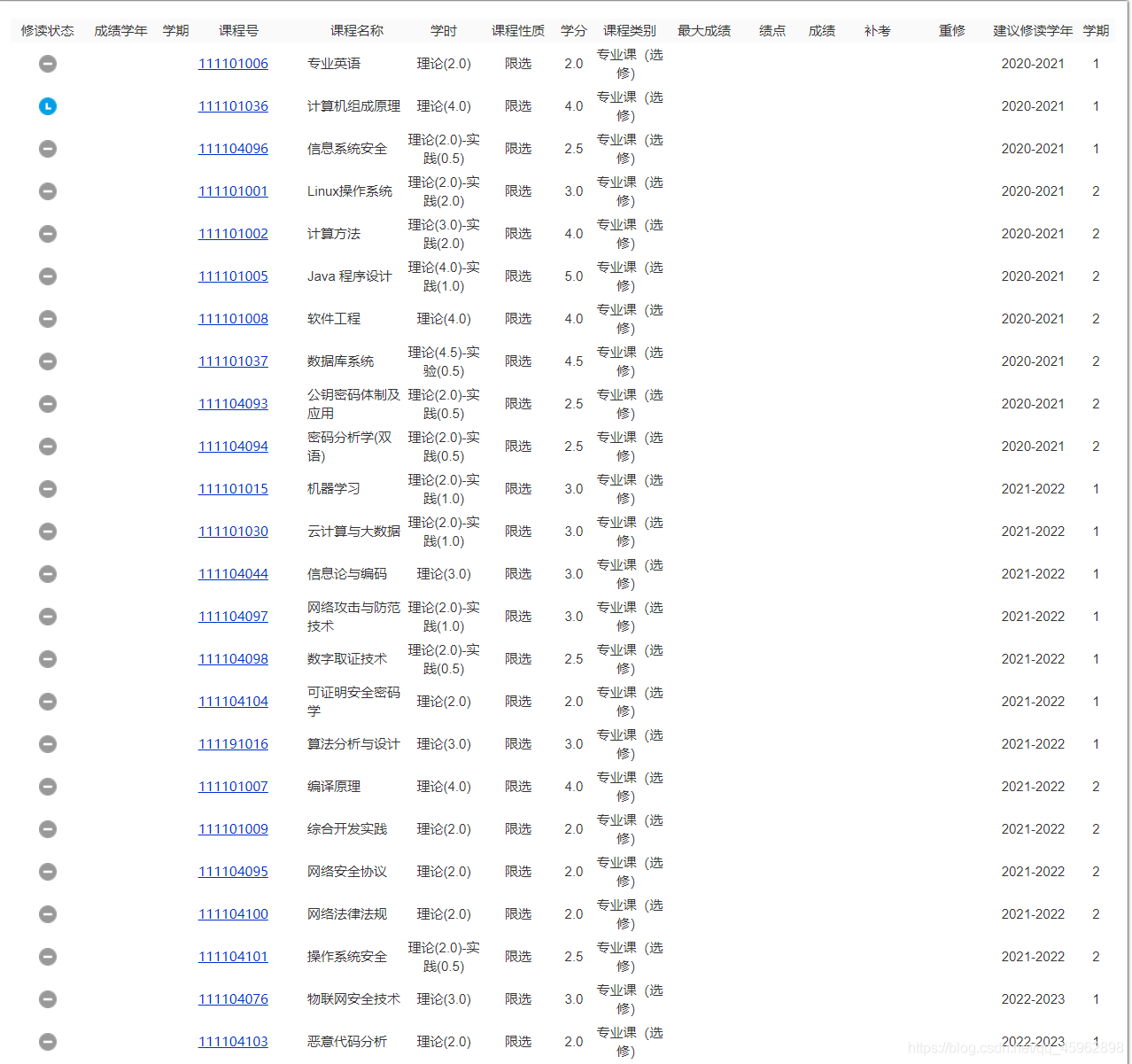Open course link 111104095
This screenshot has height=1064, width=1132.
coord(233,872)
